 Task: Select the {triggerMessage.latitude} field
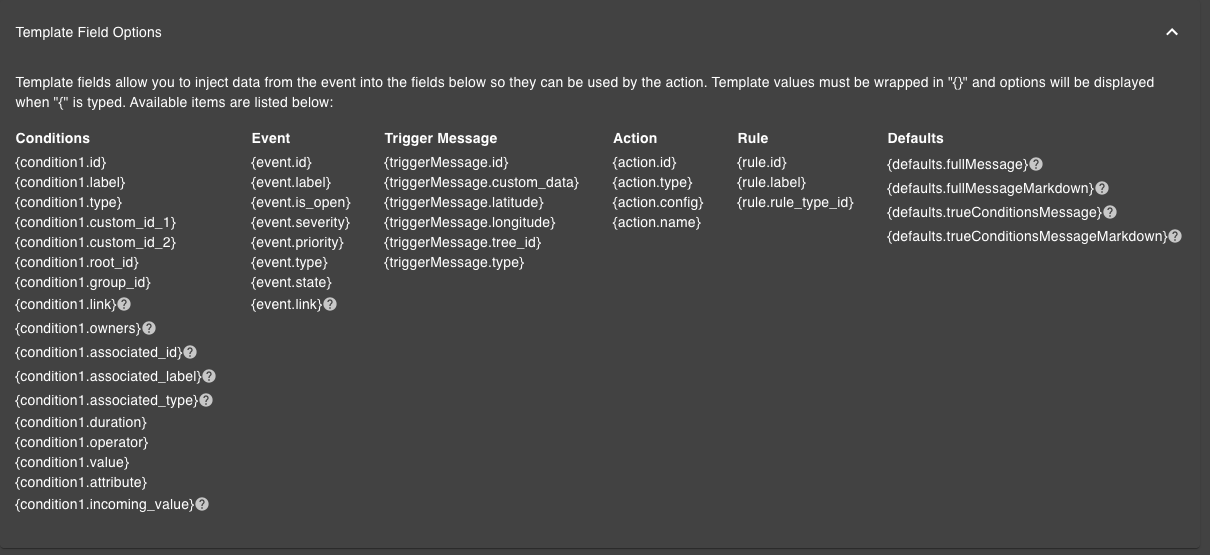click(464, 202)
